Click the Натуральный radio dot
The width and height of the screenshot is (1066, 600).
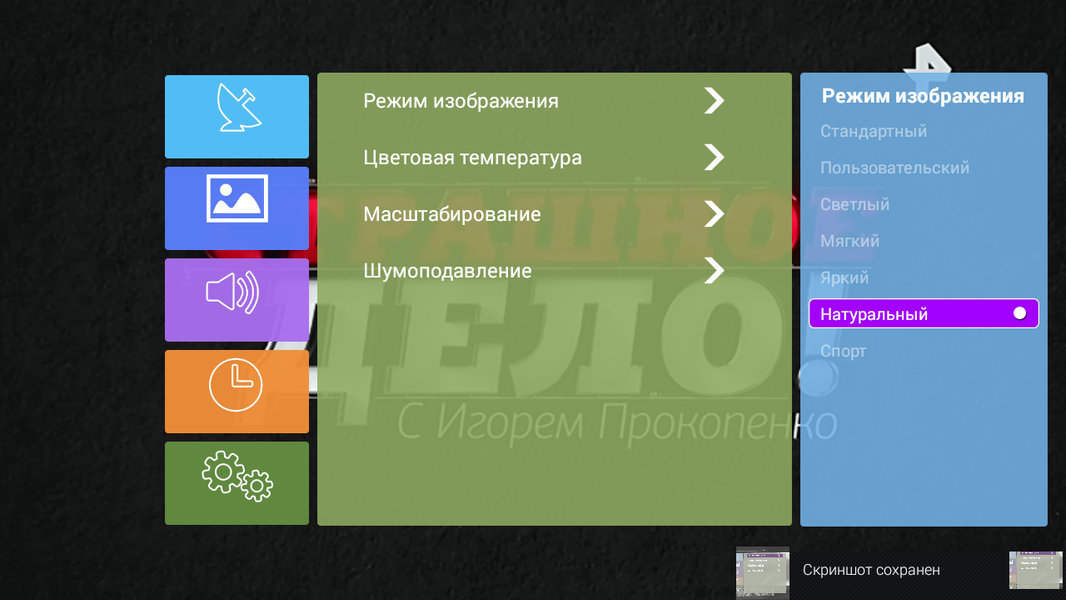1019,313
